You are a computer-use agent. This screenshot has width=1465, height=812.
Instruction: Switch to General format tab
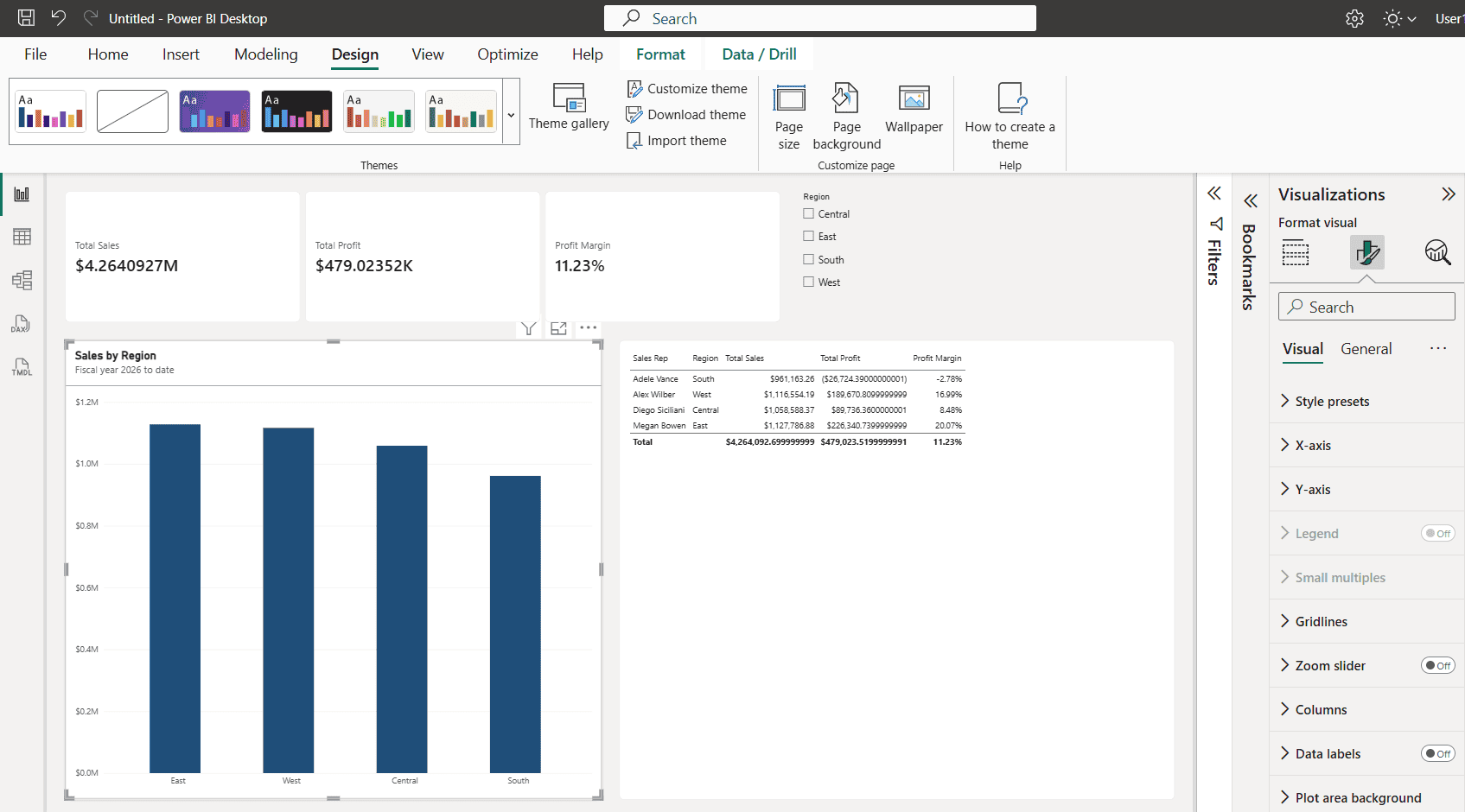pos(1366,349)
